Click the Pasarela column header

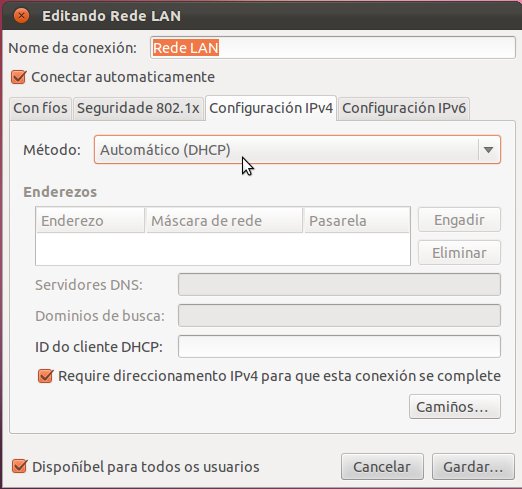pos(357,221)
